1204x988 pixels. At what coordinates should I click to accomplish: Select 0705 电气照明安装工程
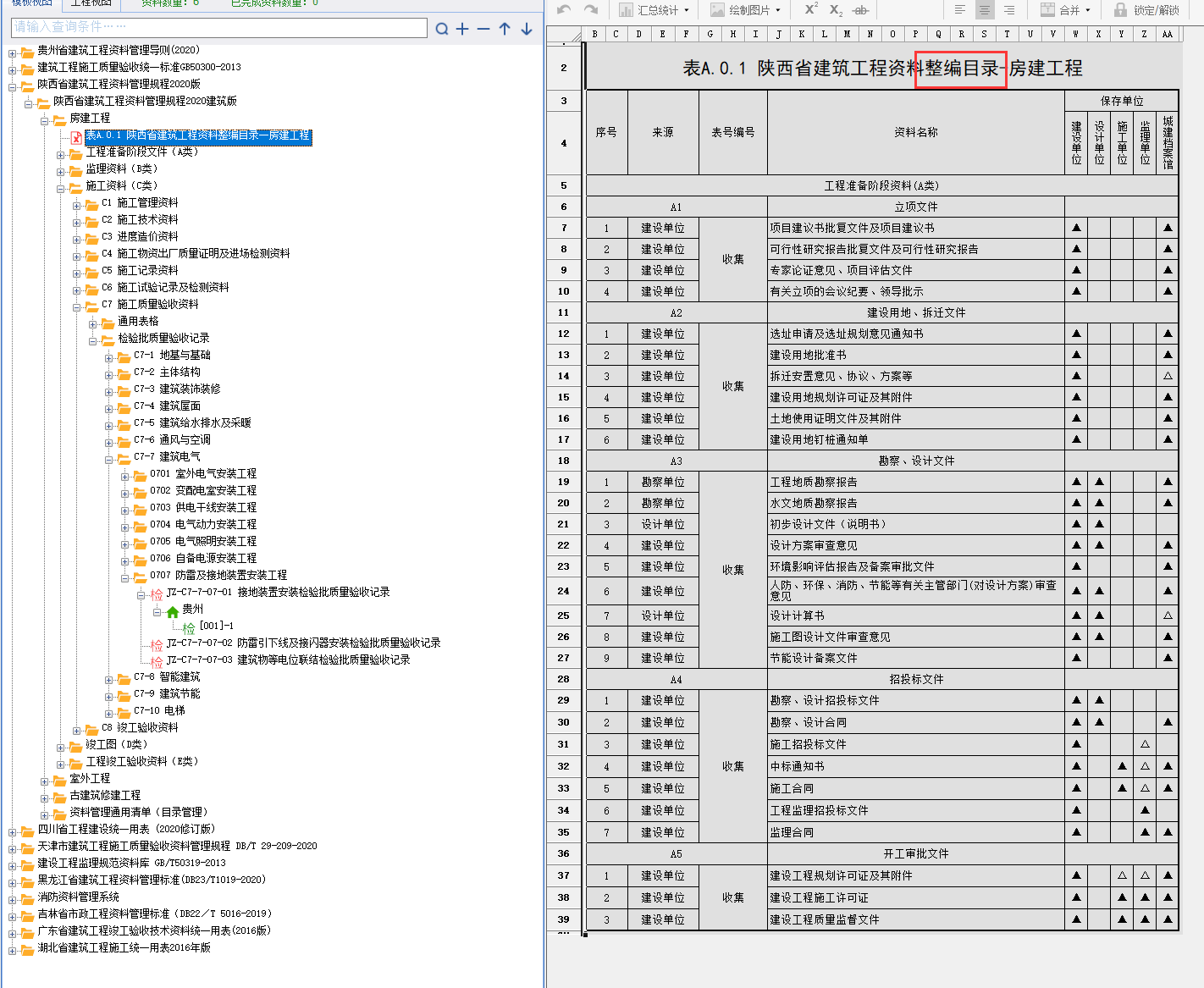click(203, 541)
